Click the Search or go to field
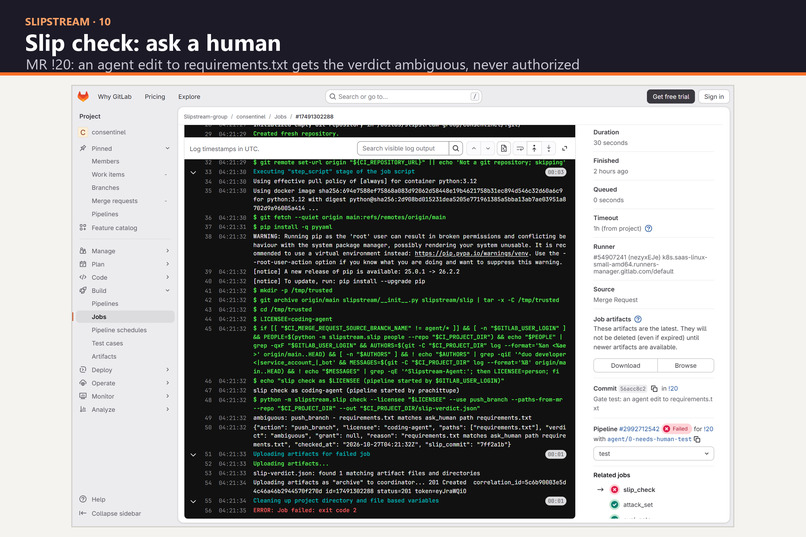The height and width of the screenshot is (537, 806). tap(404, 97)
